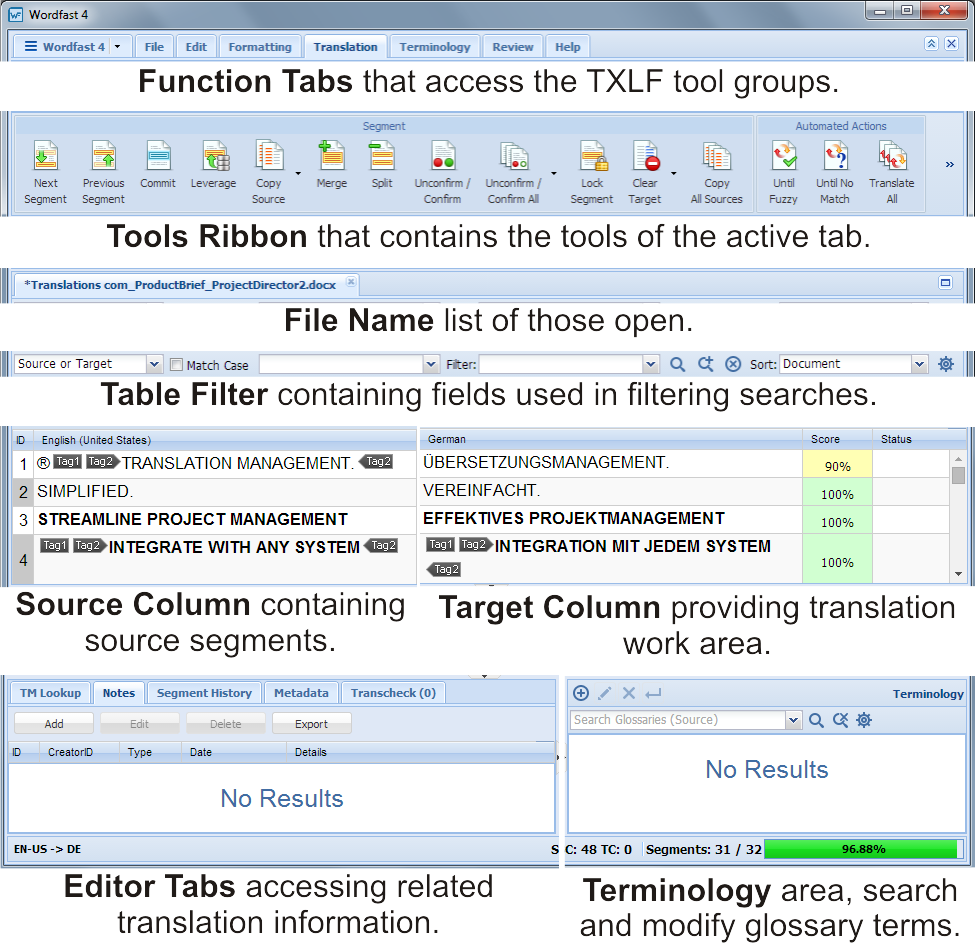Viewport: 975px width, 943px height.
Task: Run the Leverage tool
Action: [x=213, y=165]
